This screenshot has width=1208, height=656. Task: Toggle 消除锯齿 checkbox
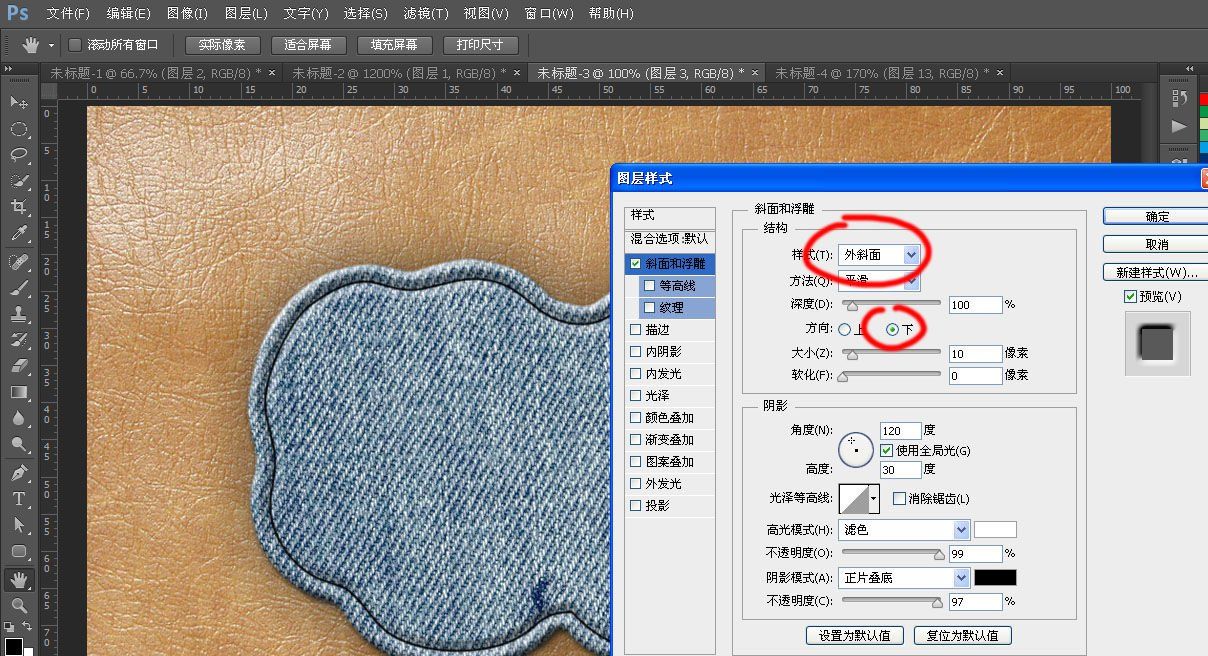point(899,498)
